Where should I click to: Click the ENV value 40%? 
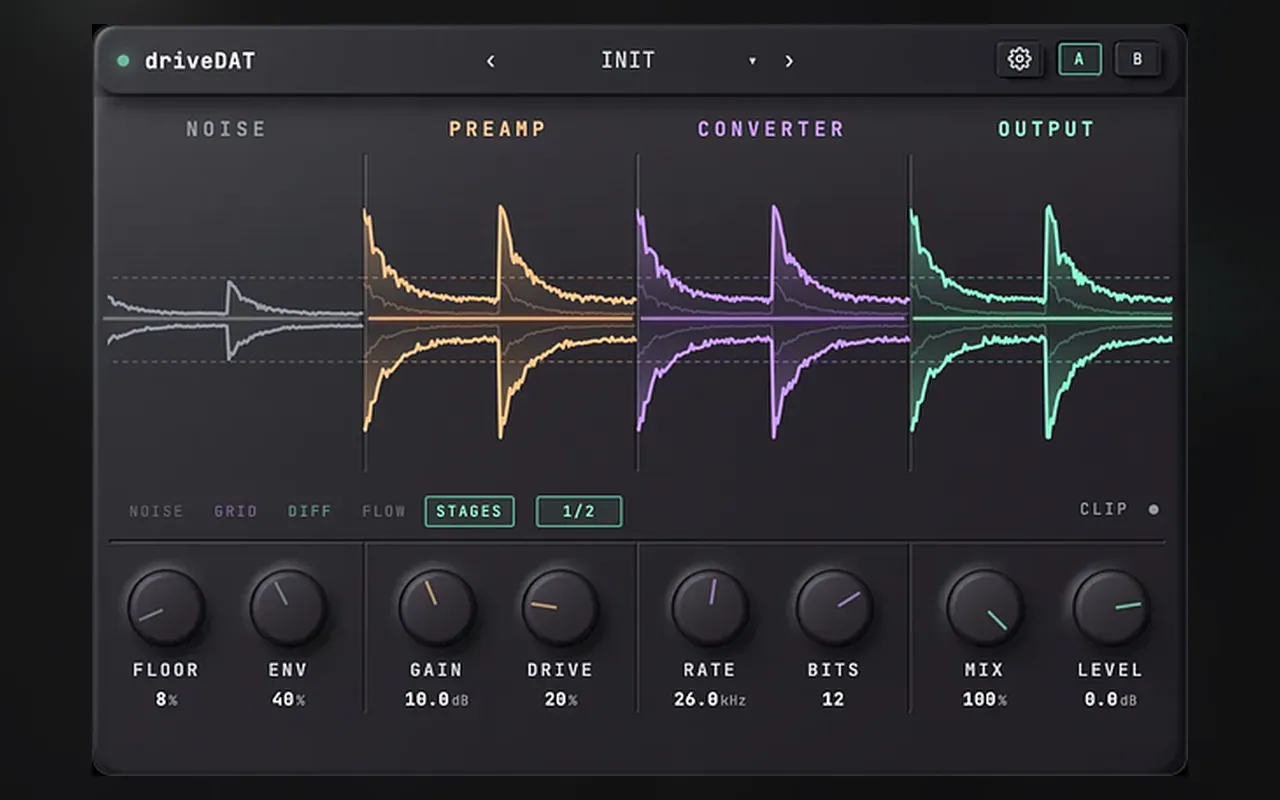click(x=288, y=700)
